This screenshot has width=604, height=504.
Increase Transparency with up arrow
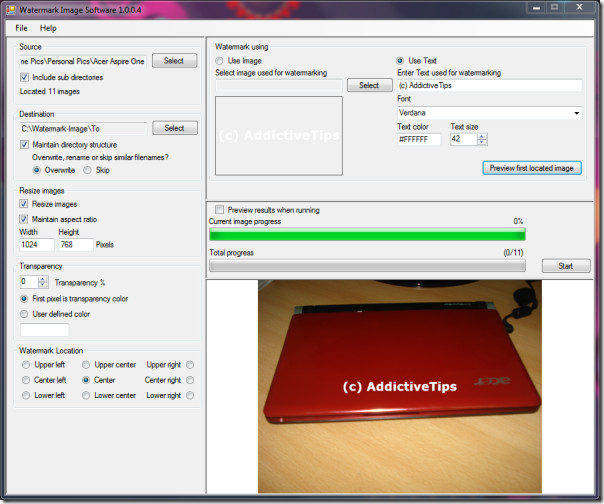[43, 279]
